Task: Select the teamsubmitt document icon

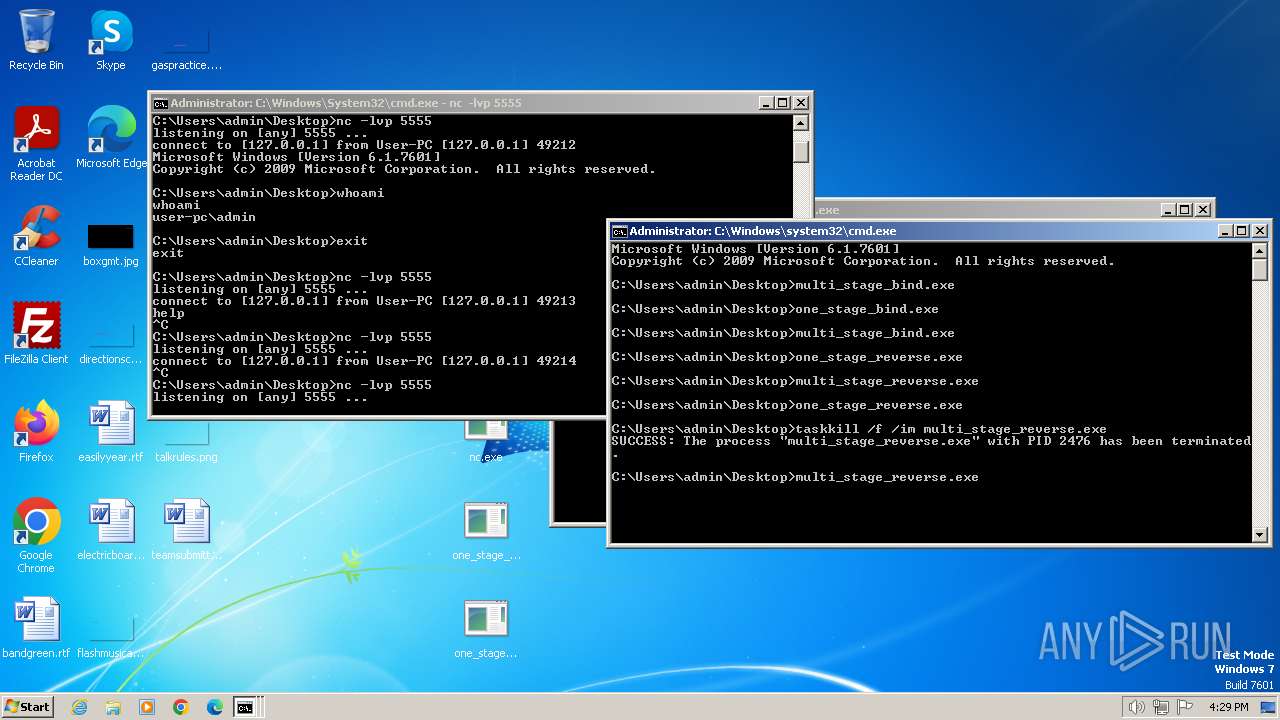Action: coord(186,529)
